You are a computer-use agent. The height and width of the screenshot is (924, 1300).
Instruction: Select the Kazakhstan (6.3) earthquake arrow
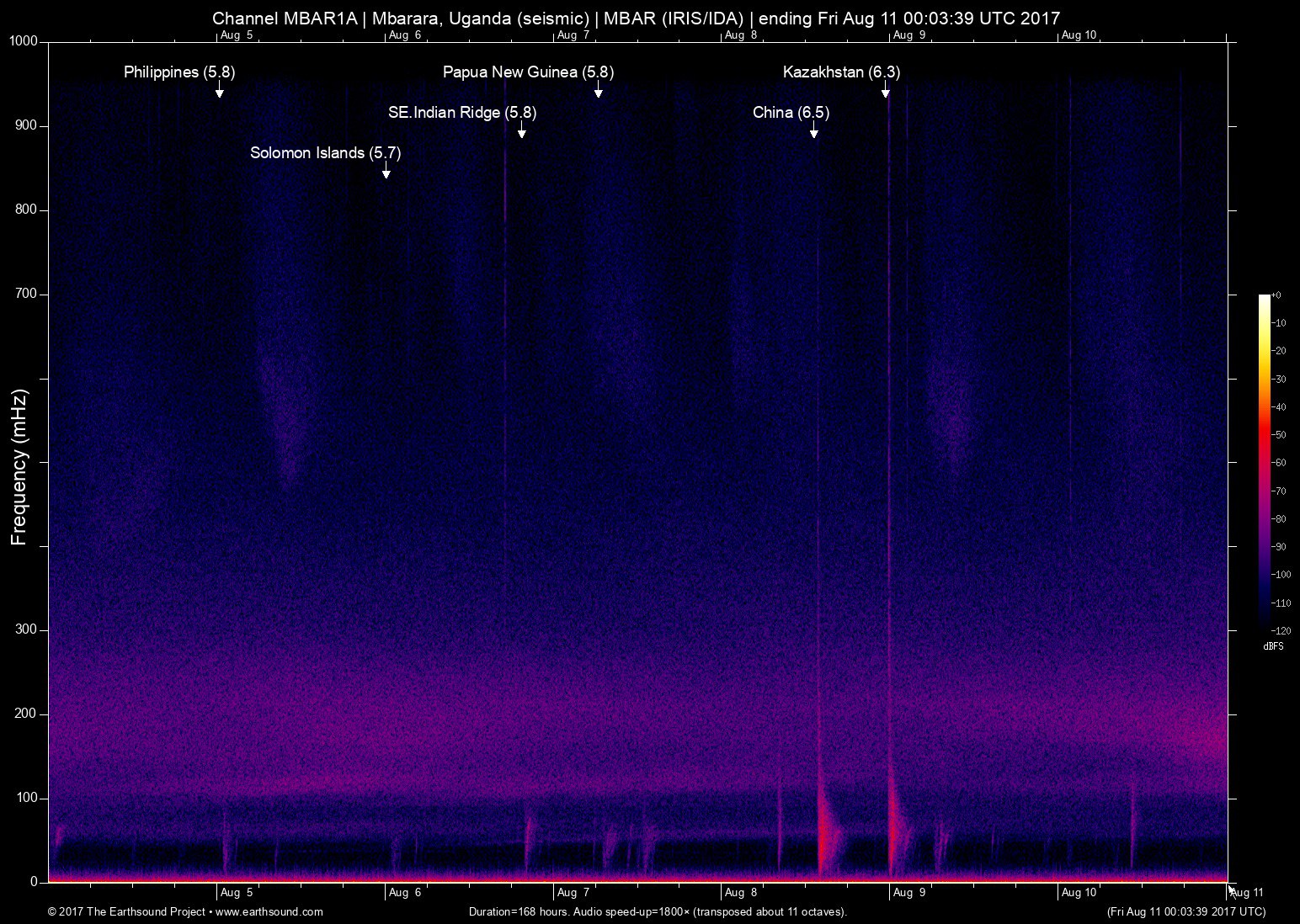click(x=885, y=93)
